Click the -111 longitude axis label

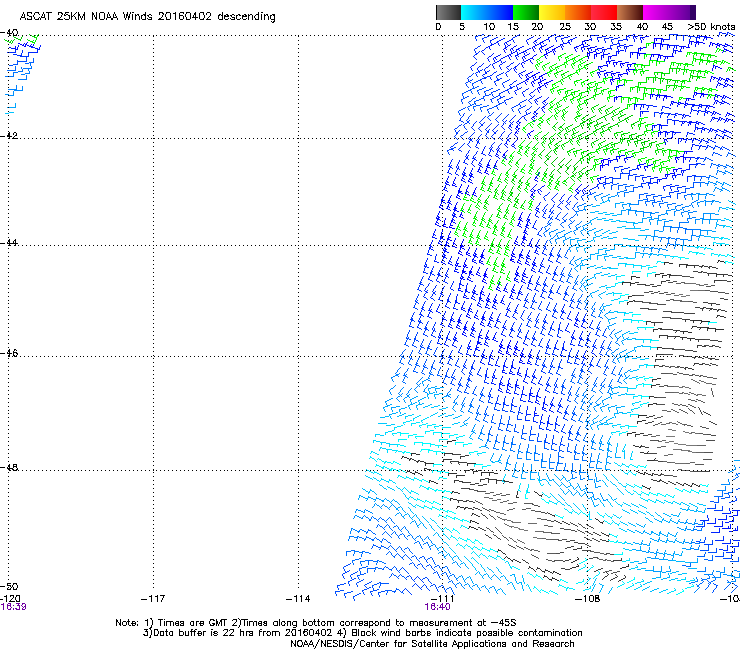coord(443,599)
